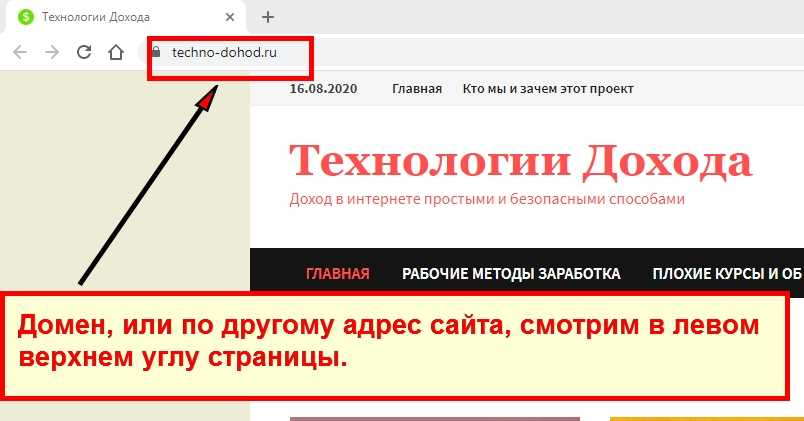Open the top Главная link beside the date
This screenshot has width=804, height=421.
(x=417, y=89)
